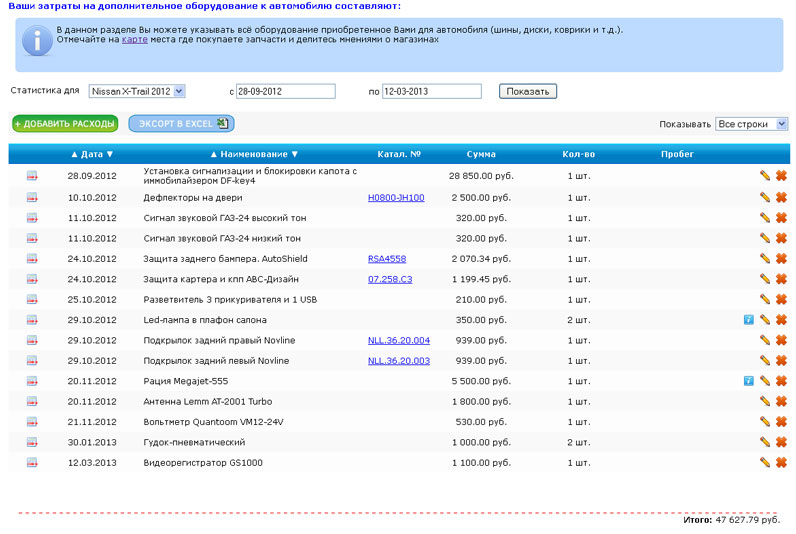Delete the Защита картера и кпп entry
The width and height of the screenshot is (796, 534).
point(781,279)
